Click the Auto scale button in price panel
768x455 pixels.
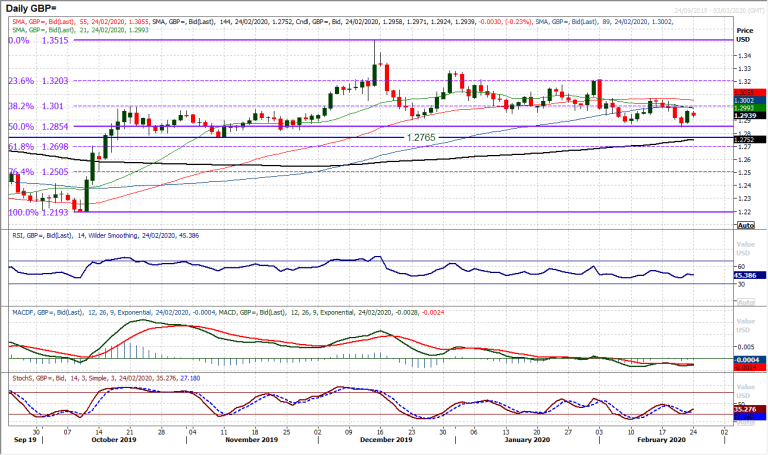coord(746,225)
